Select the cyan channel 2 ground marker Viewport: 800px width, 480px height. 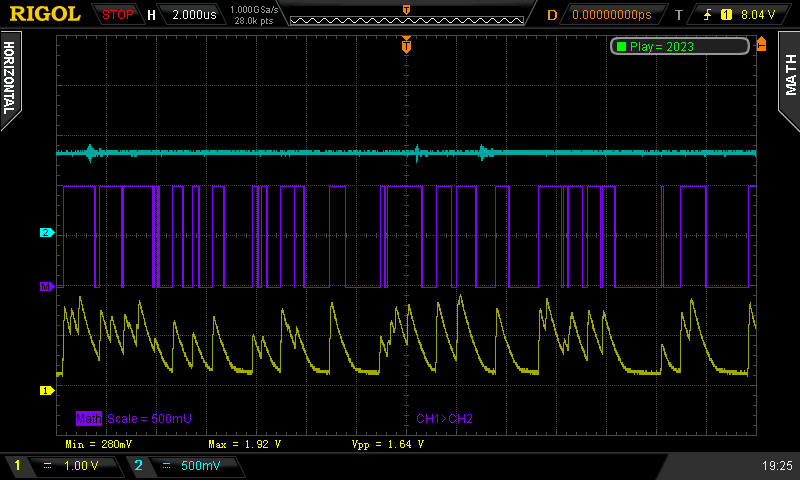(45, 233)
